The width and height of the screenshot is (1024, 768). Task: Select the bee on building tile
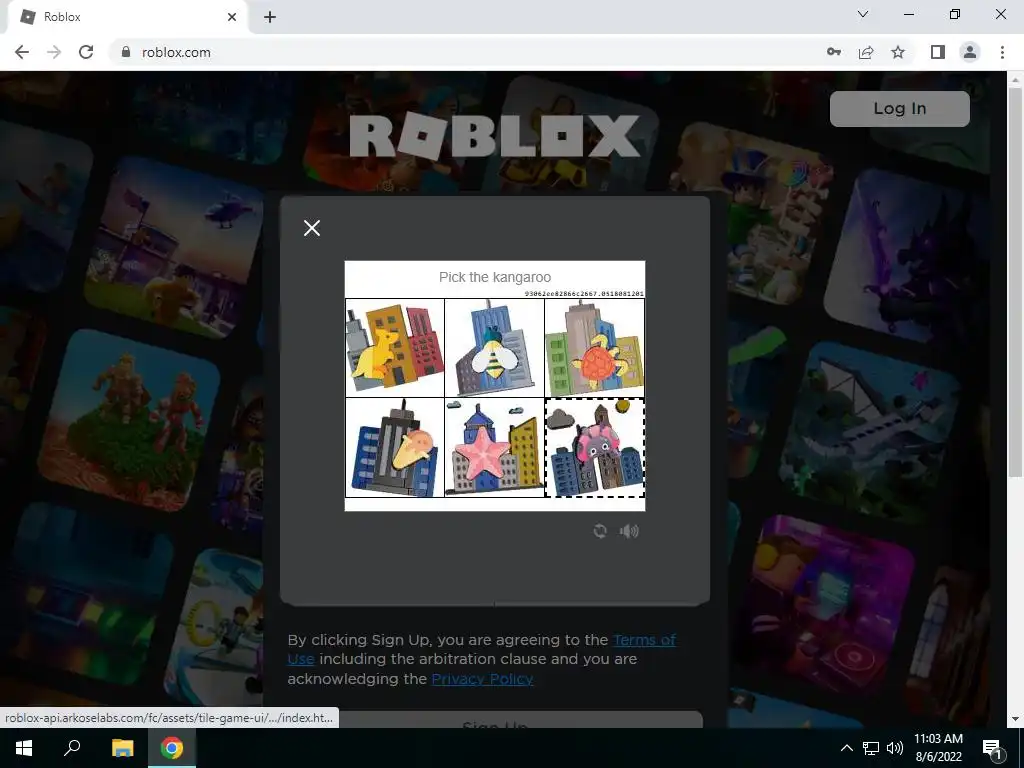[494, 347]
